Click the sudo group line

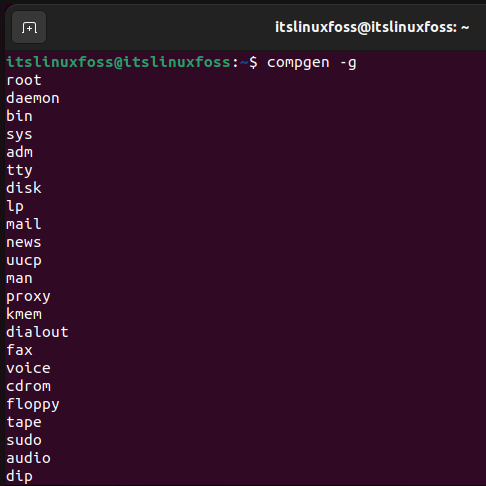tap(24, 440)
